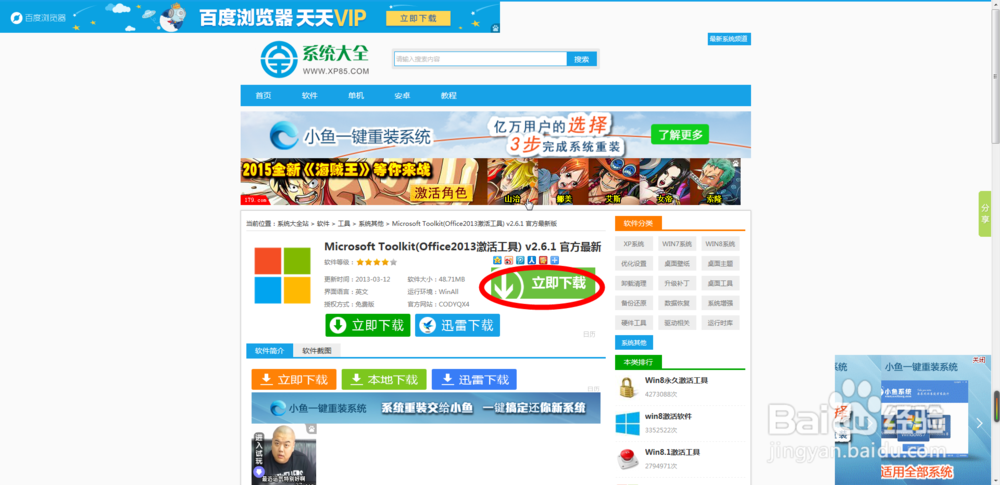Click the Windows icon for win8激活软件

point(628,423)
